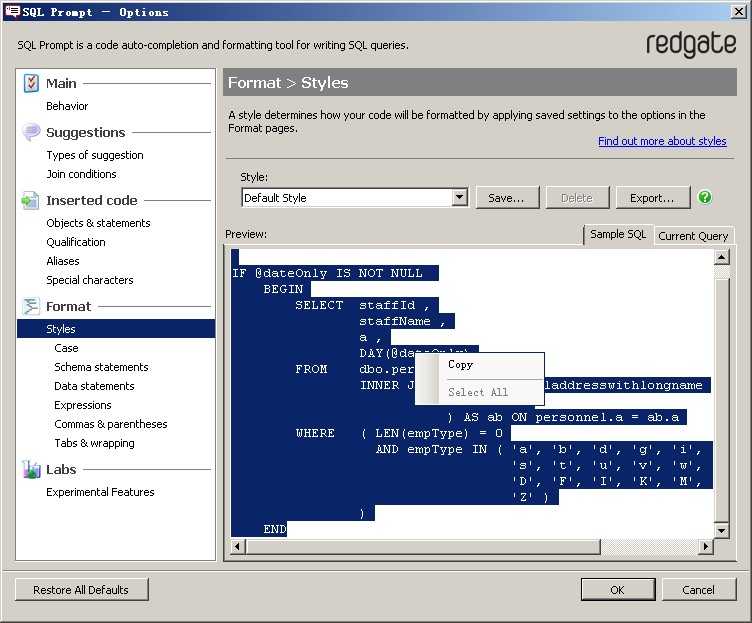The image size is (752, 623).
Task: Open the Qualification page
Action: tap(76, 242)
